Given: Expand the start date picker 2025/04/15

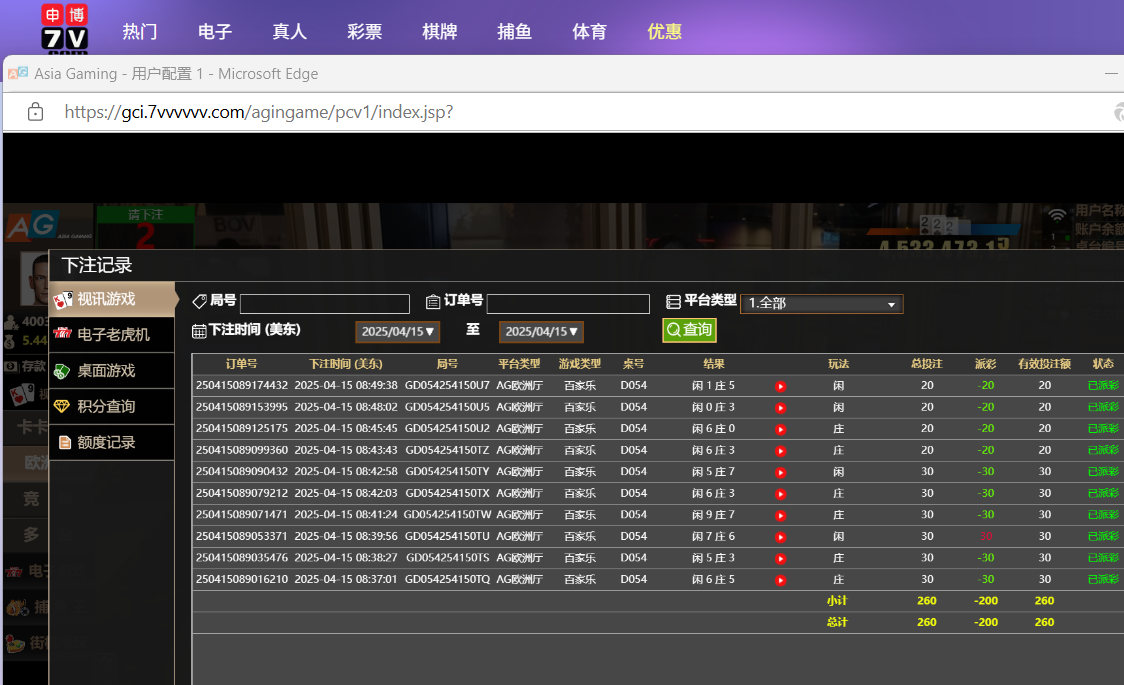Looking at the screenshot, I should 398,332.
